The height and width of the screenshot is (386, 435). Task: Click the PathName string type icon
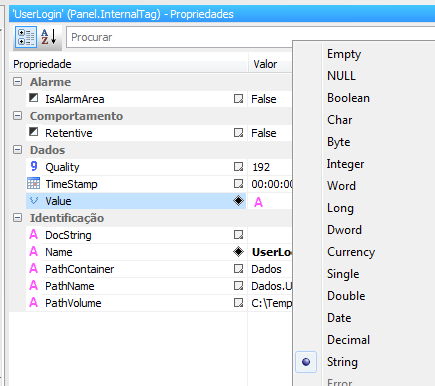[33, 285]
